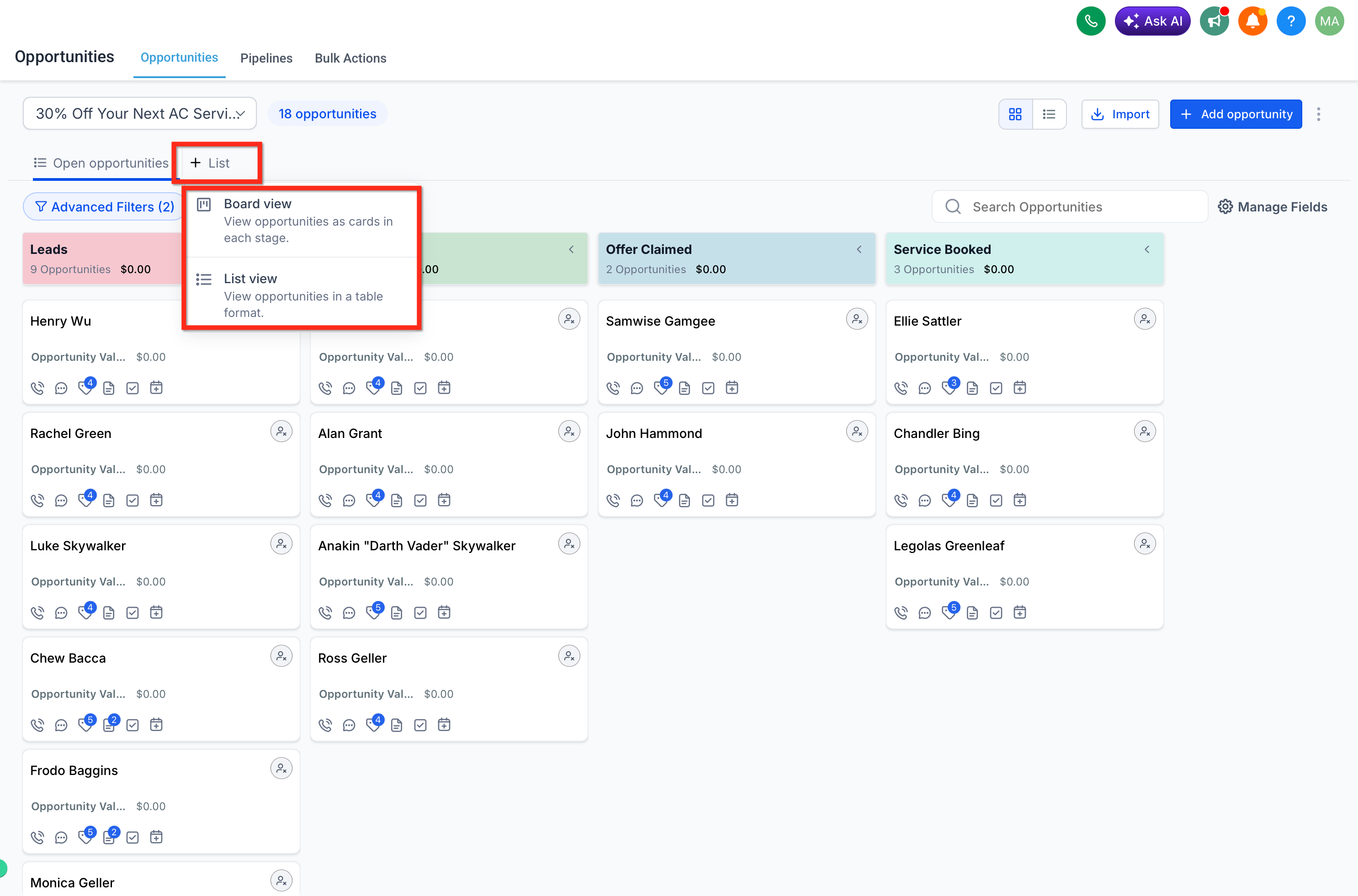Click calendar icon on John Hammond card
This screenshot has height=896, width=1358.
coord(732,501)
